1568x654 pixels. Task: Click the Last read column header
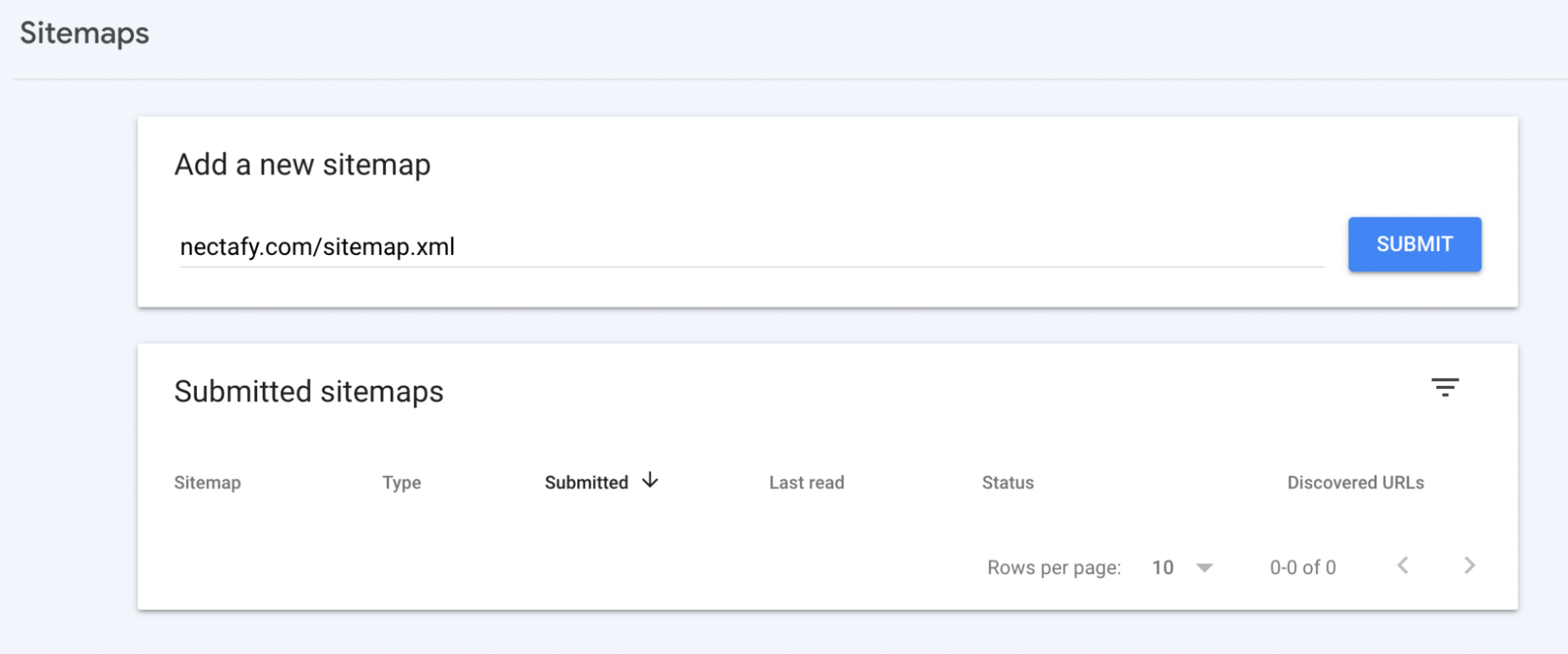pos(806,482)
